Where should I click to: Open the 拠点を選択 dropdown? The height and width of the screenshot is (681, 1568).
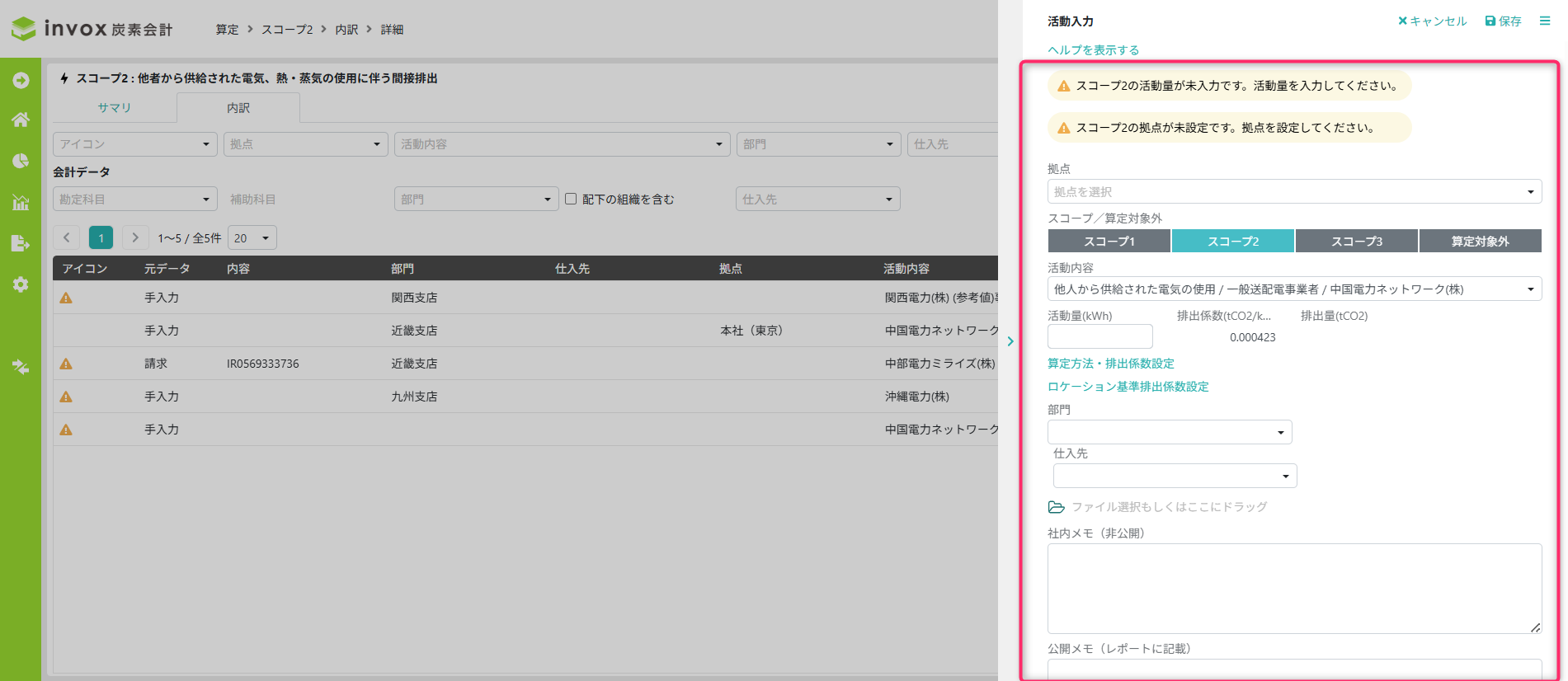(x=1293, y=191)
